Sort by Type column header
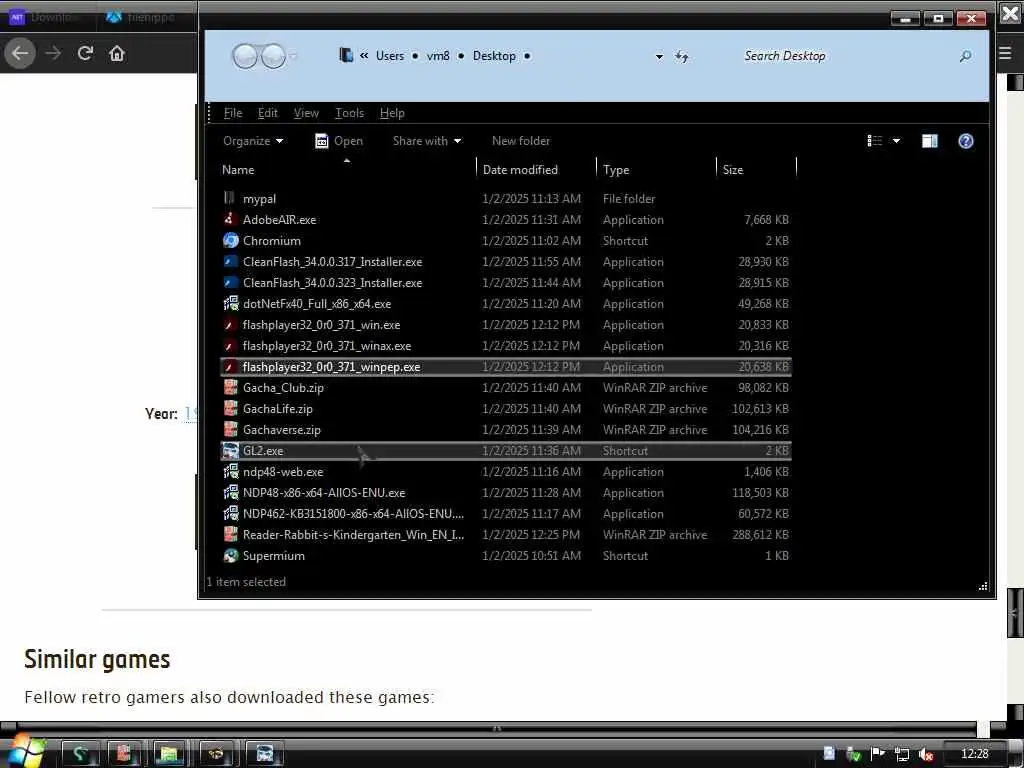The width and height of the screenshot is (1024, 768). pos(656,170)
